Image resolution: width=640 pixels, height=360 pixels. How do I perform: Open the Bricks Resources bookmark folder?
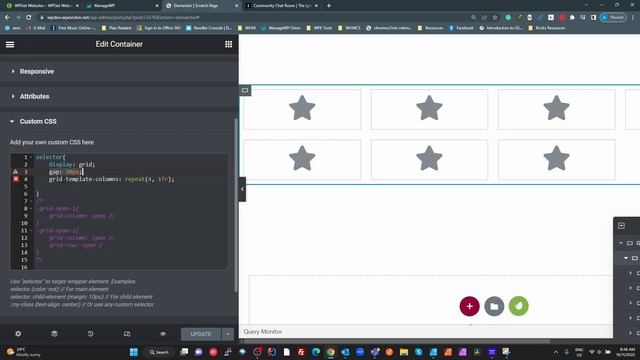547,28
